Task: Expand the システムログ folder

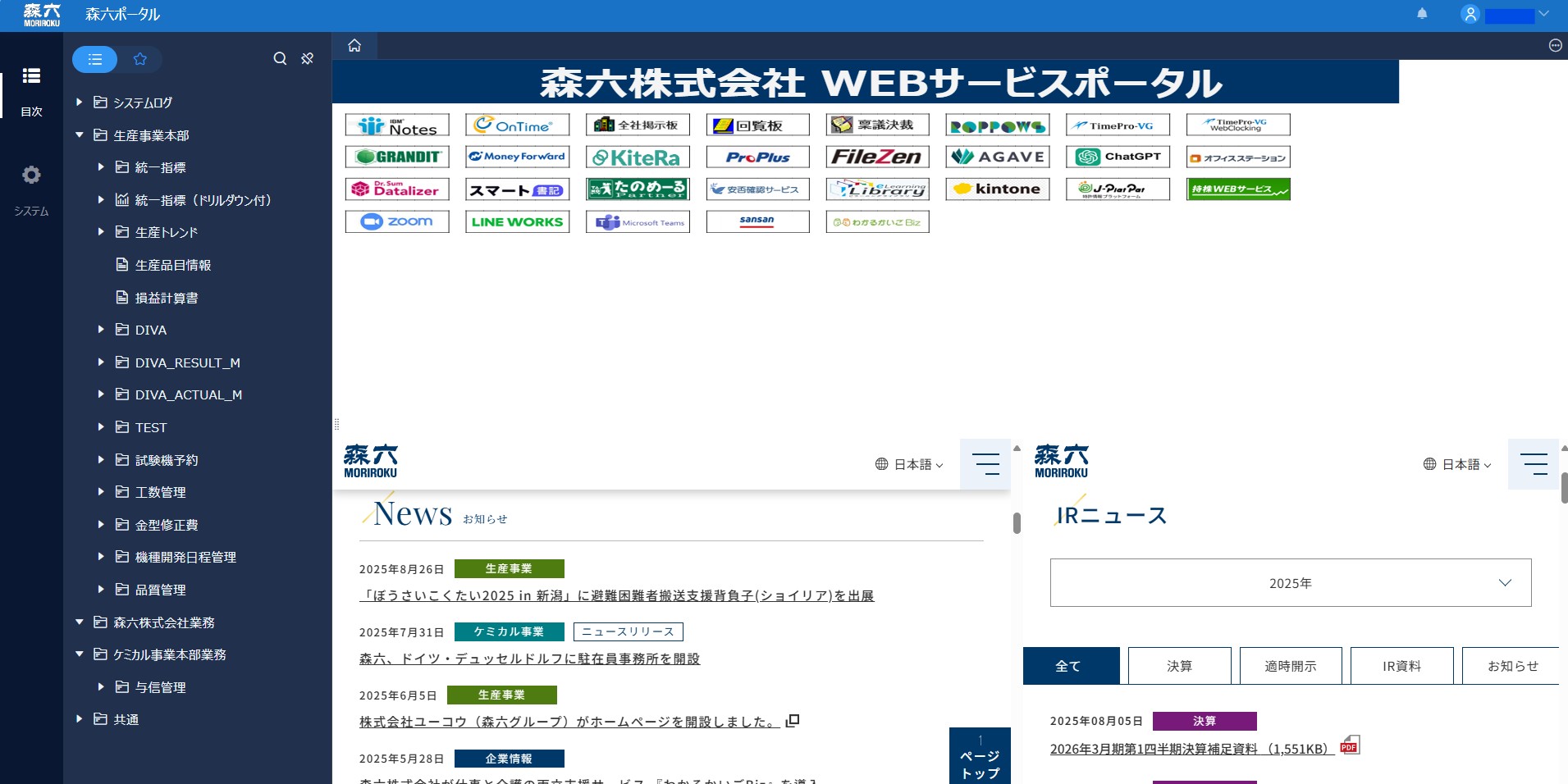Action: tap(79, 103)
